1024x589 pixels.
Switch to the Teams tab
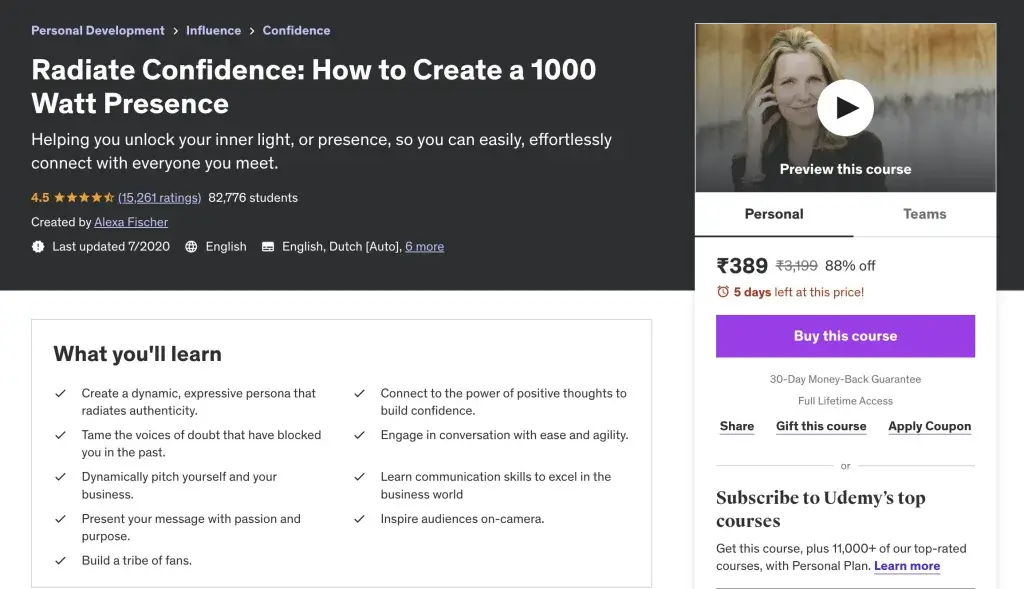[x=924, y=214]
